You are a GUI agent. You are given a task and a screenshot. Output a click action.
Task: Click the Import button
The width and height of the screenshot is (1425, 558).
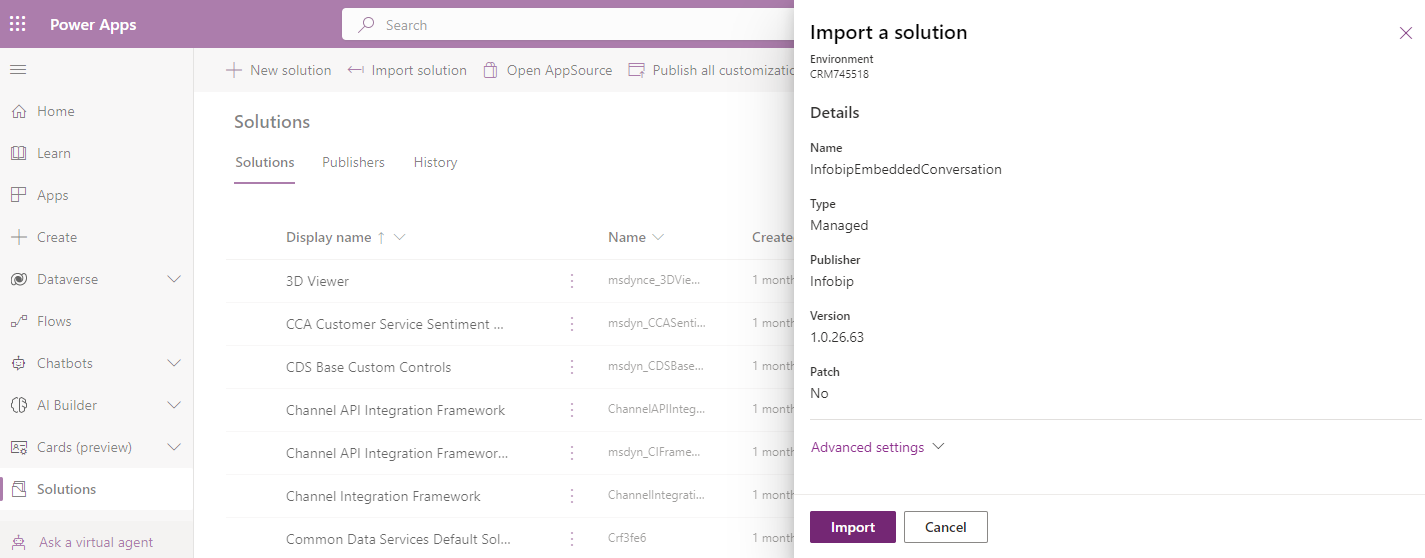point(853,527)
